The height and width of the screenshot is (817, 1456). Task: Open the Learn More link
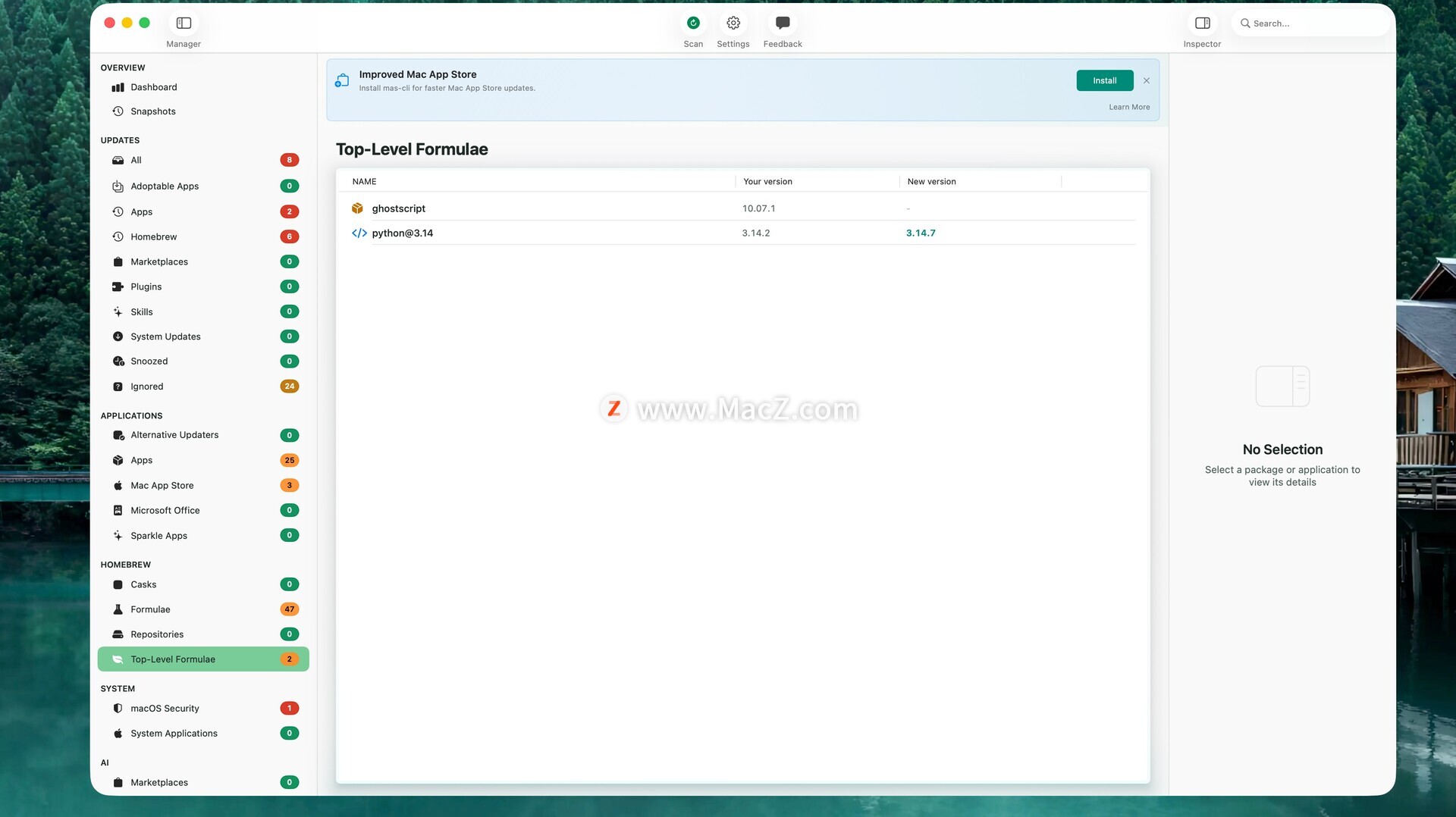(1129, 107)
